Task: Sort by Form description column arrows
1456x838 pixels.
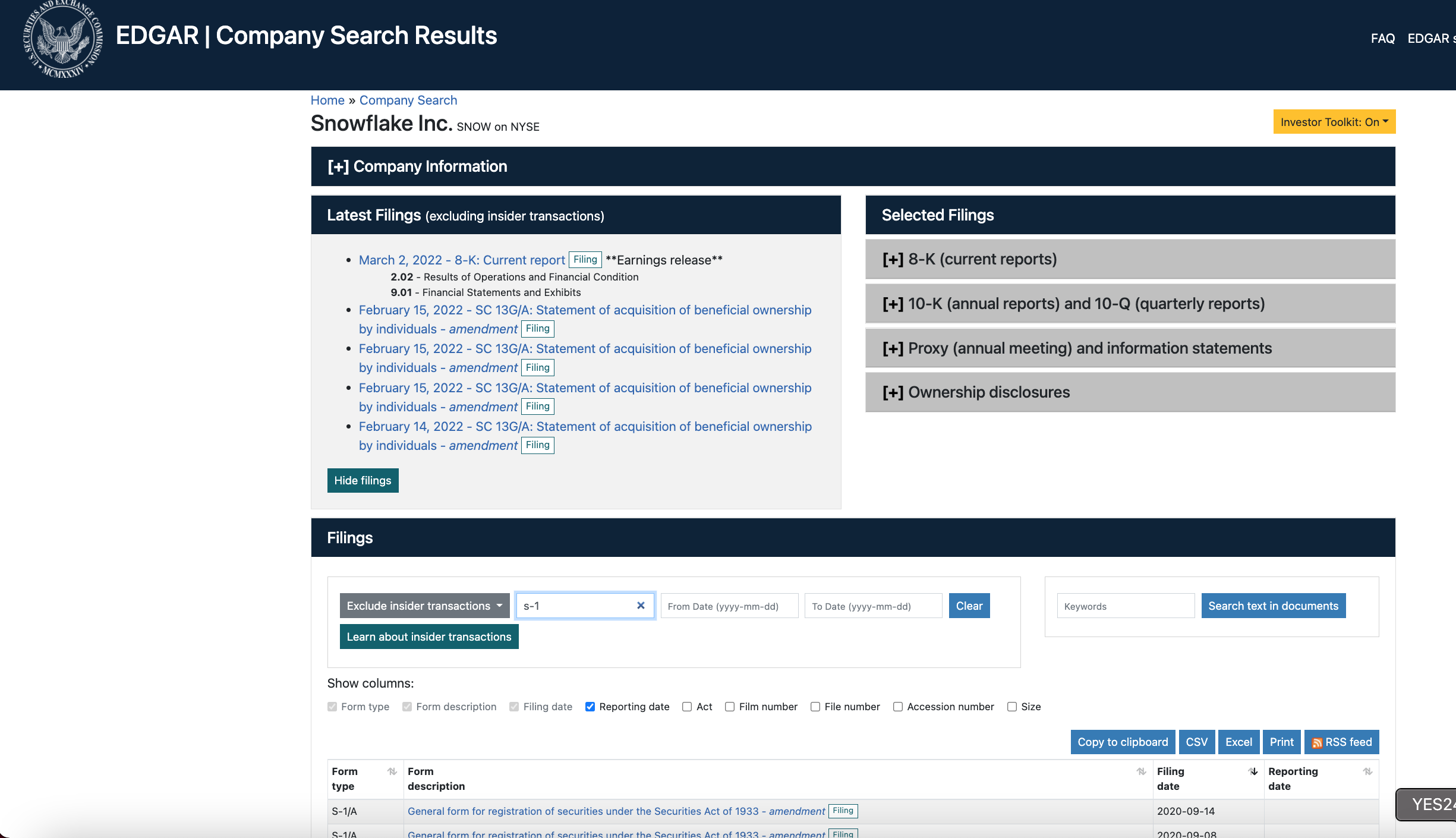Action: pos(1141,771)
